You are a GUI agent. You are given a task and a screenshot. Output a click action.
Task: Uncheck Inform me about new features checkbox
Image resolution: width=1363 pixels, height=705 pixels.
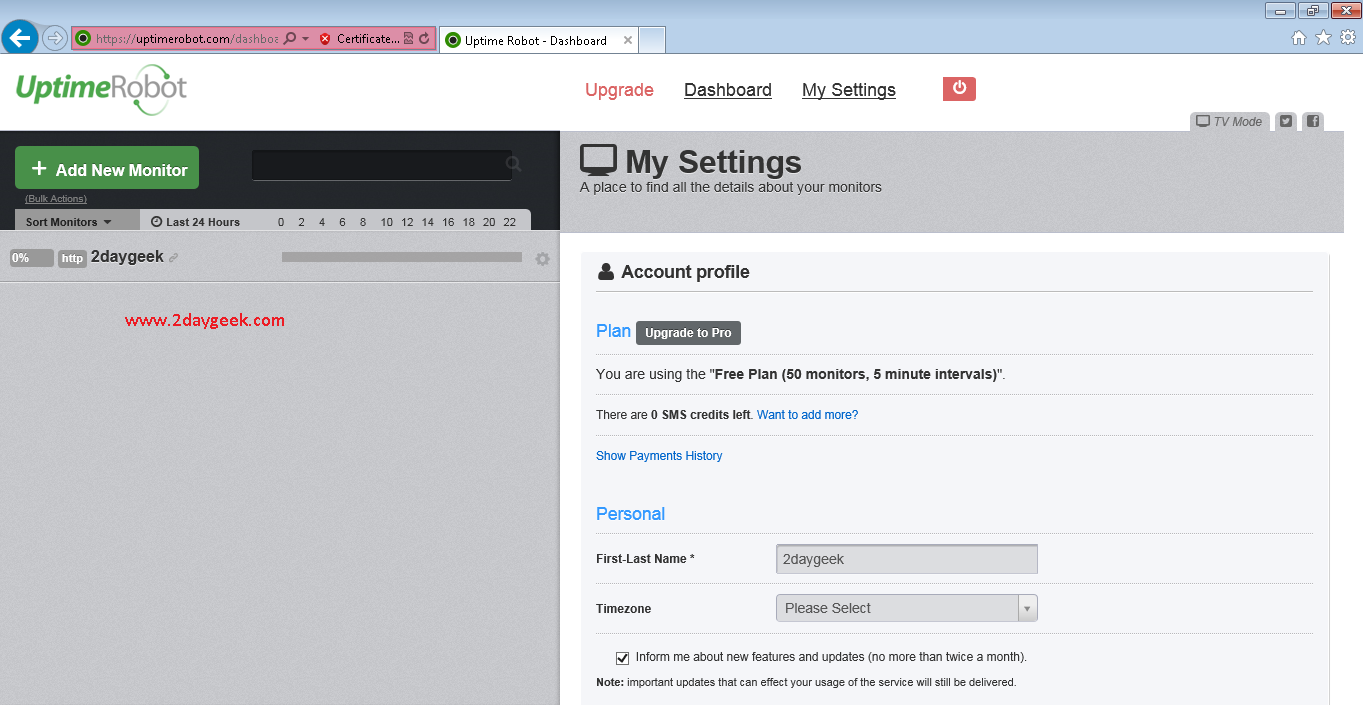pyautogui.click(x=622, y=658)
